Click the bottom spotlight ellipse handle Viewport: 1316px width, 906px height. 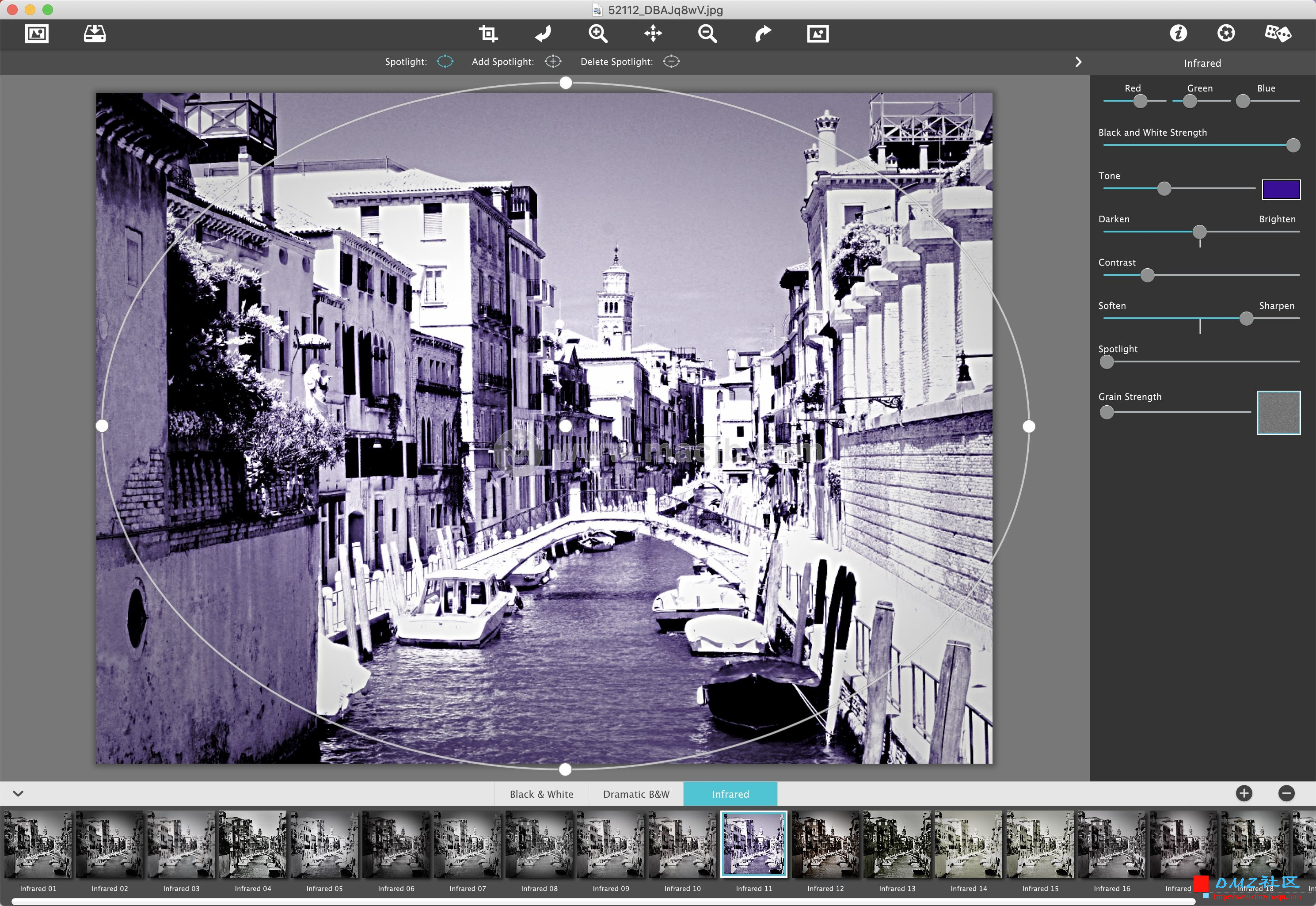[565, 769]
